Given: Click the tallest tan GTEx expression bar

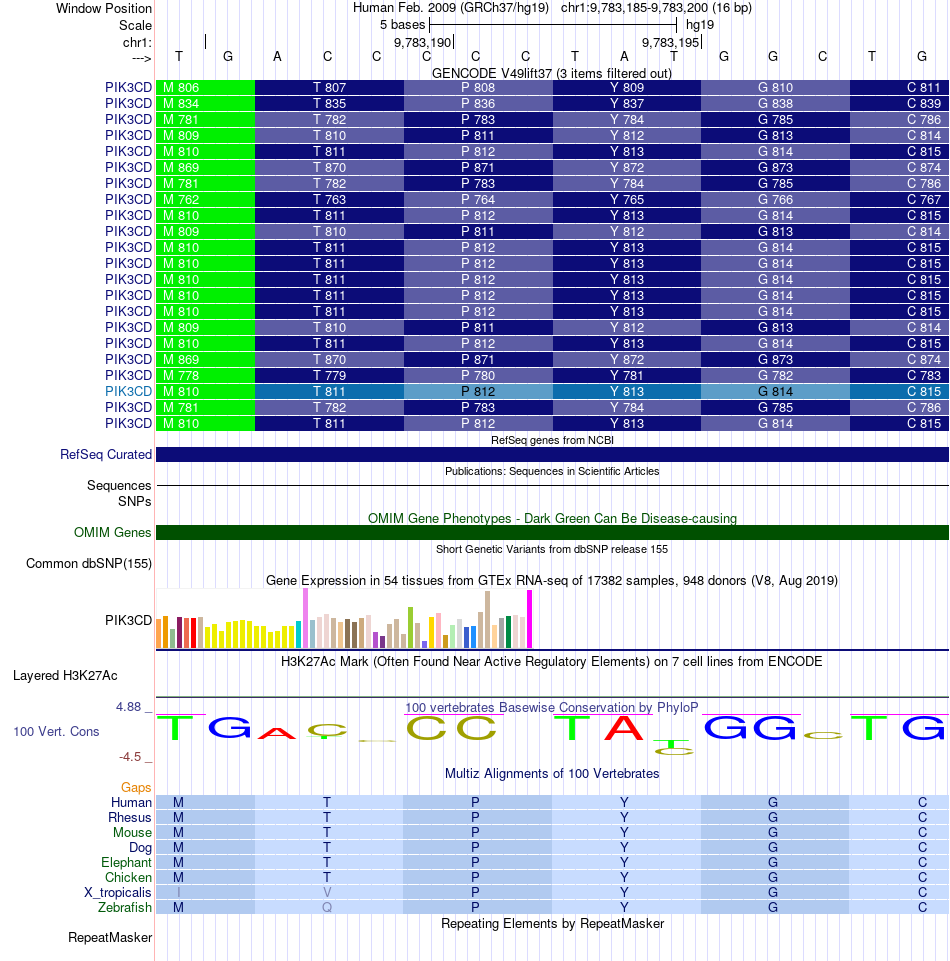Looking at the screenshot, I should pos(487,620).
